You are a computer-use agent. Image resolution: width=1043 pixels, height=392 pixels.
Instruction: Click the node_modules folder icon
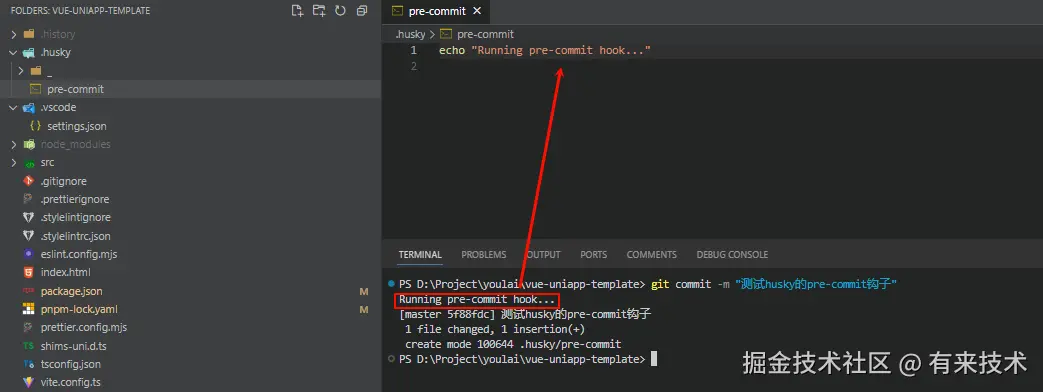(x=29, y=144)
